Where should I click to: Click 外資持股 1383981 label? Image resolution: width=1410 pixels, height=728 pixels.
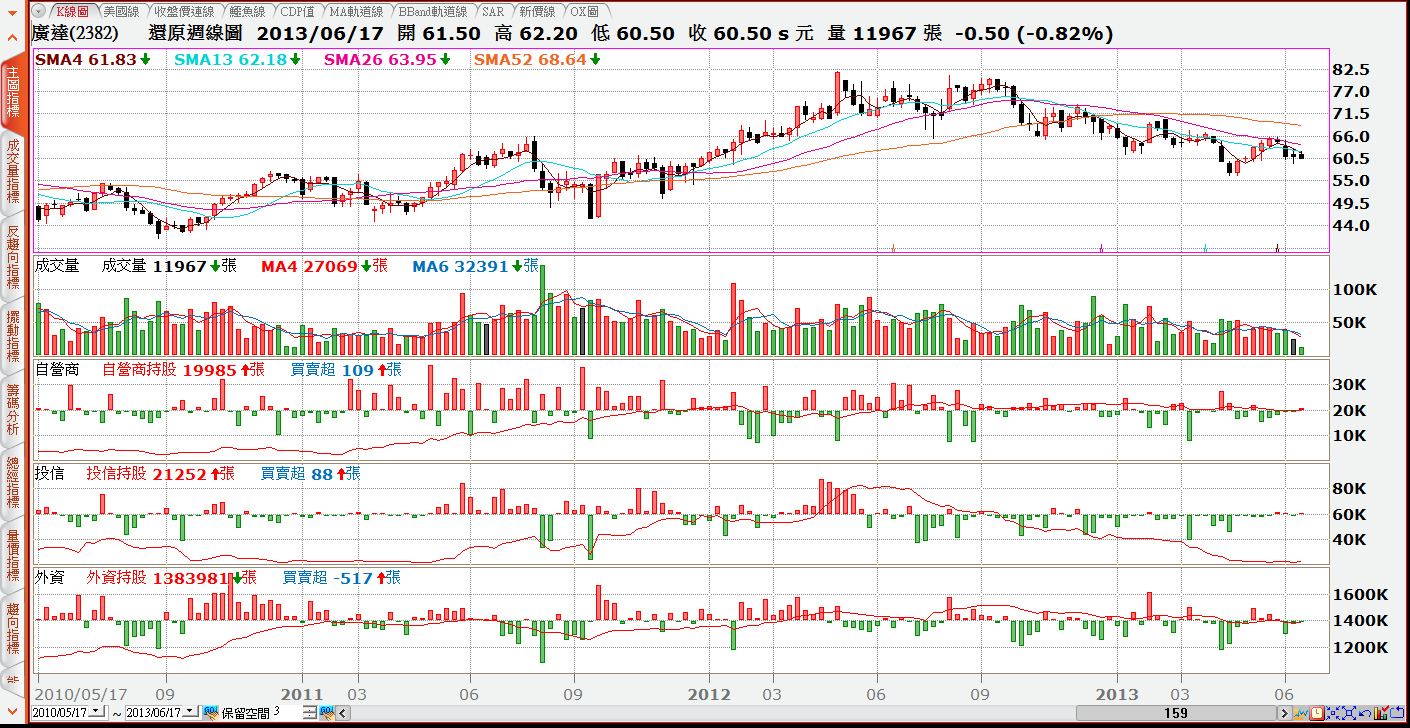(x=158, y=578)
